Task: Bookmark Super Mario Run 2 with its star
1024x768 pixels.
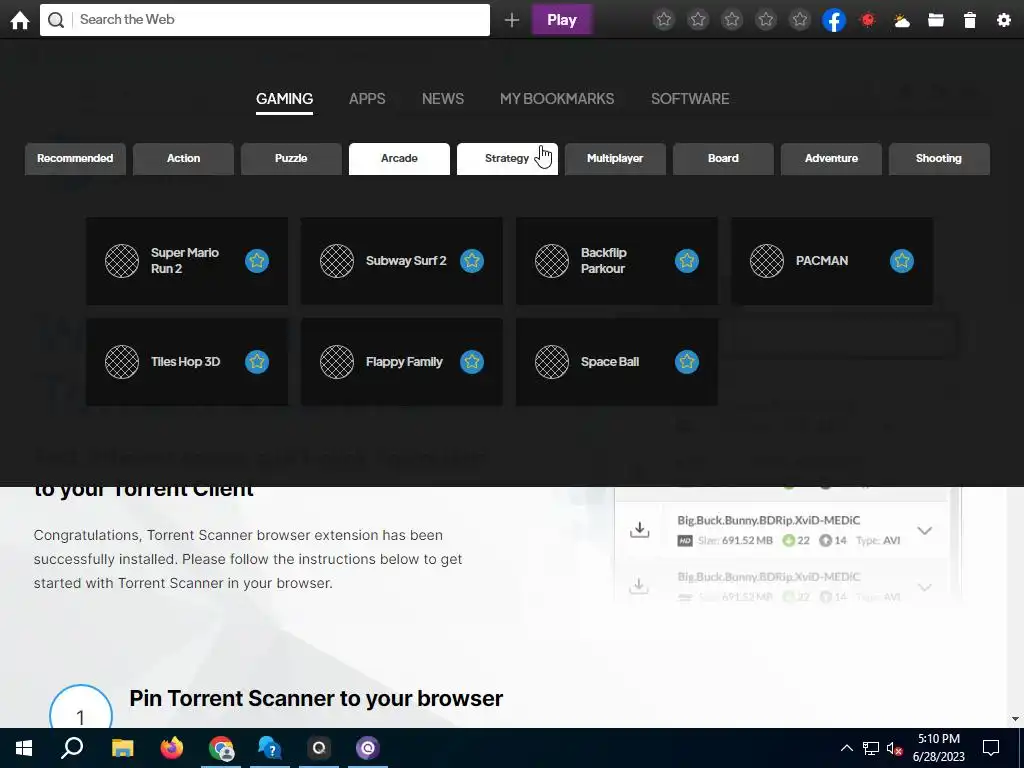Action: [x=257, y=261]
